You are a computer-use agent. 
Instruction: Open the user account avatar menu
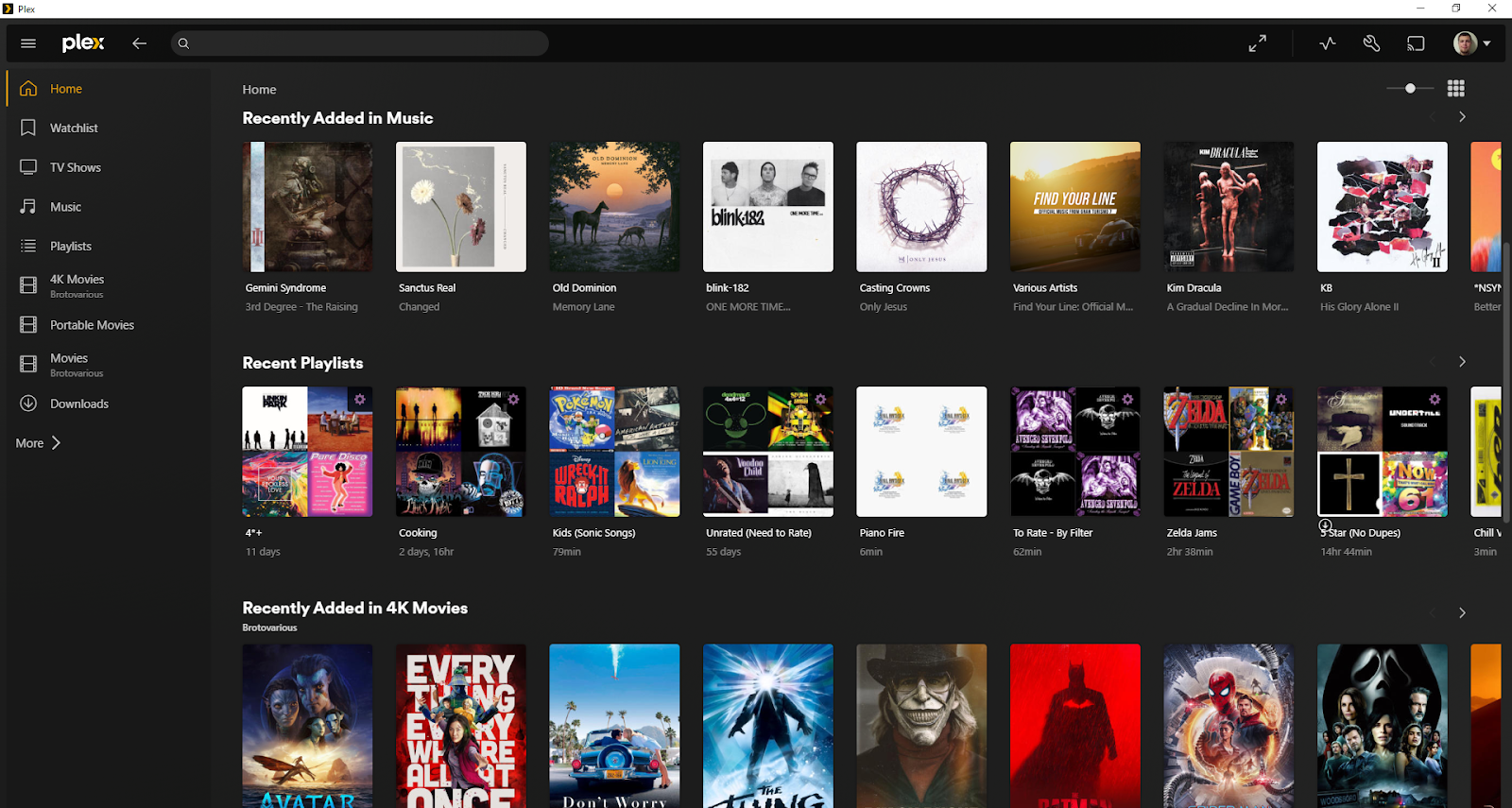click(x=1471, y=43)
